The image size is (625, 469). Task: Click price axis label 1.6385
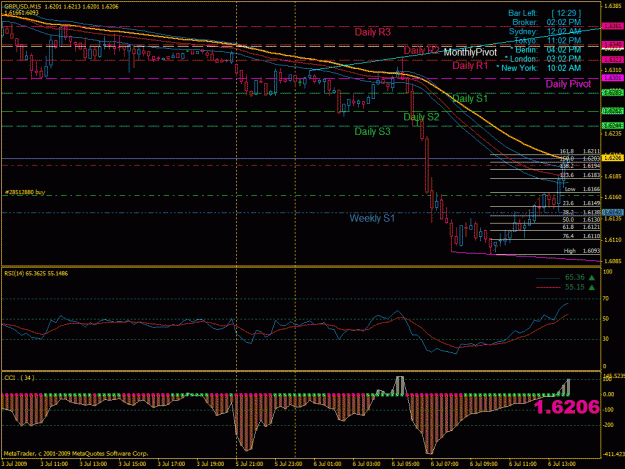(x=613, y=6)
